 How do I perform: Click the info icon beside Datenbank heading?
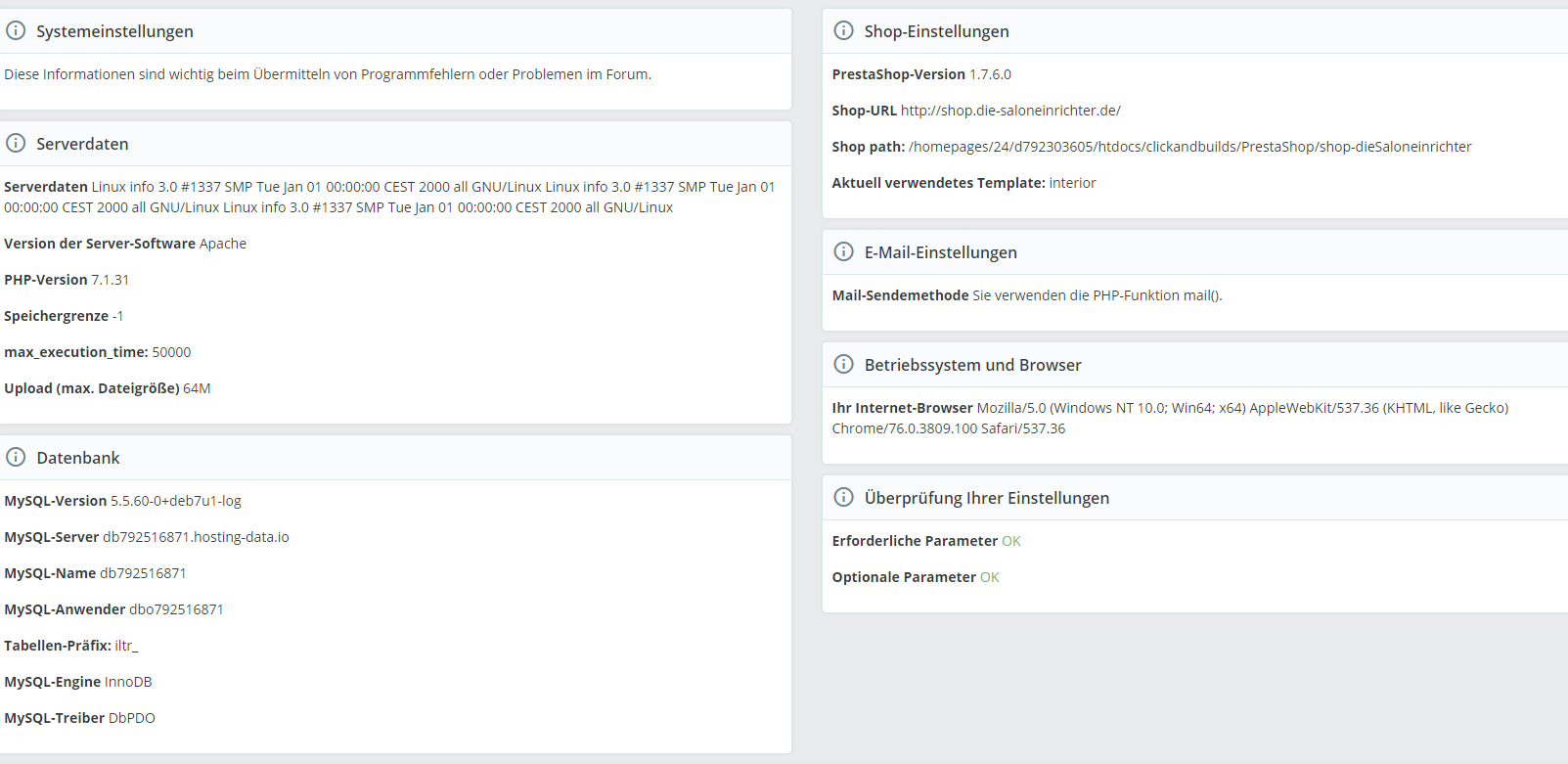click(x=16, y=458)
